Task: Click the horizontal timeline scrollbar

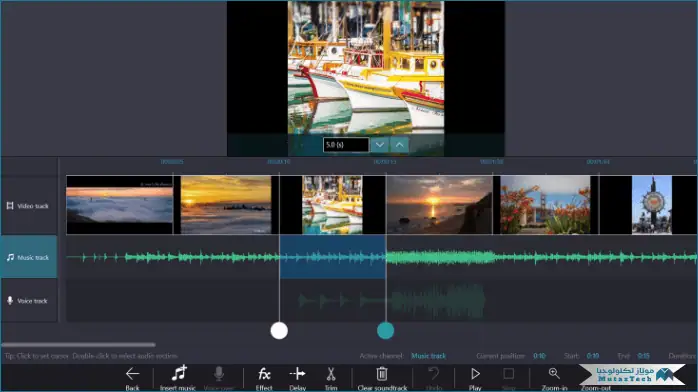Action: (78, 344)
